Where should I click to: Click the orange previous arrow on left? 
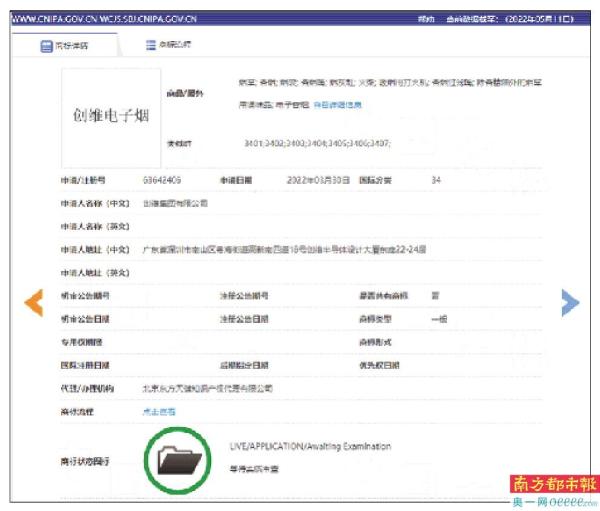[x=33, y=302]
